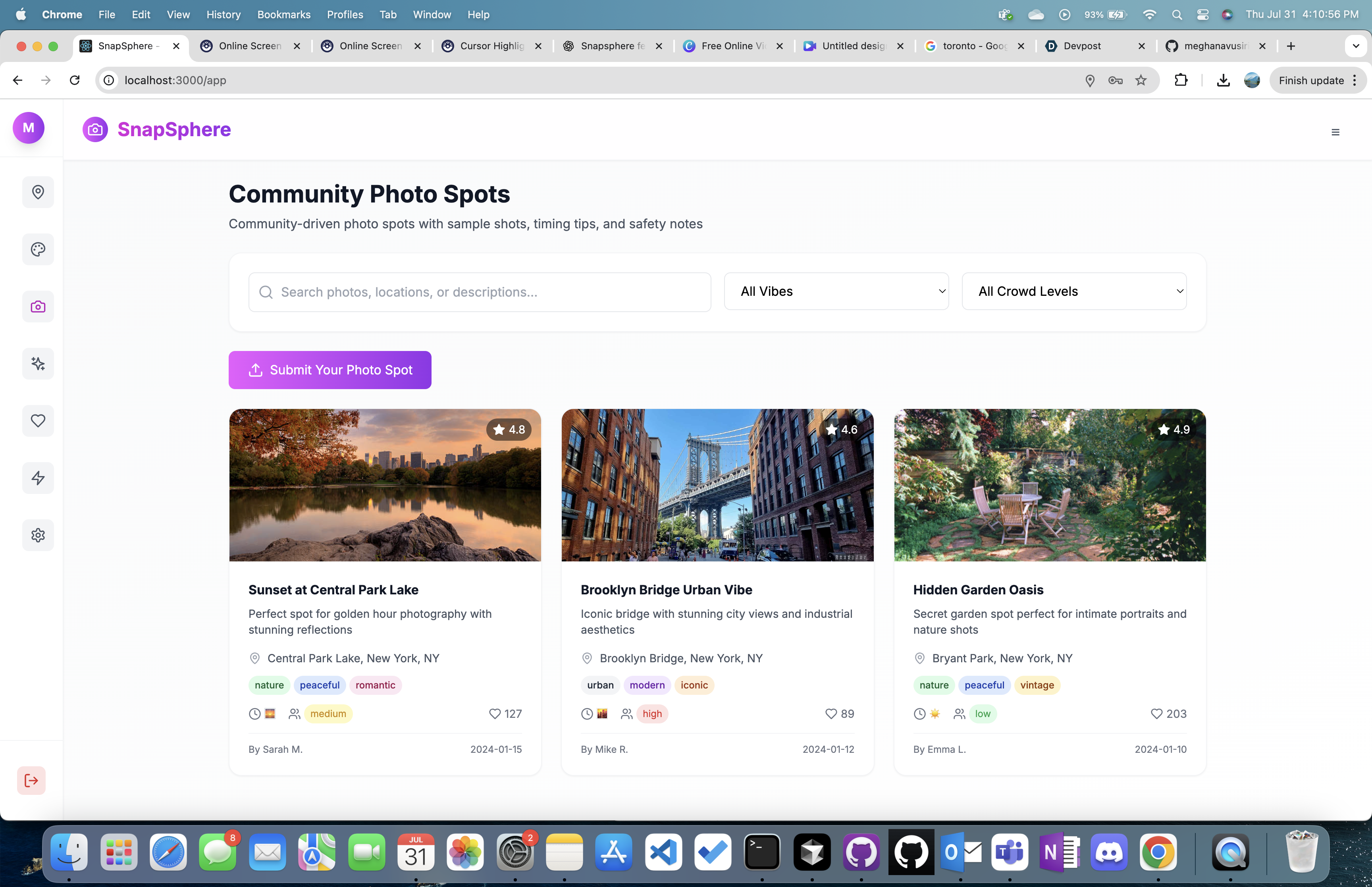Select the camera sidebar icon

click(x=38, y=307)
